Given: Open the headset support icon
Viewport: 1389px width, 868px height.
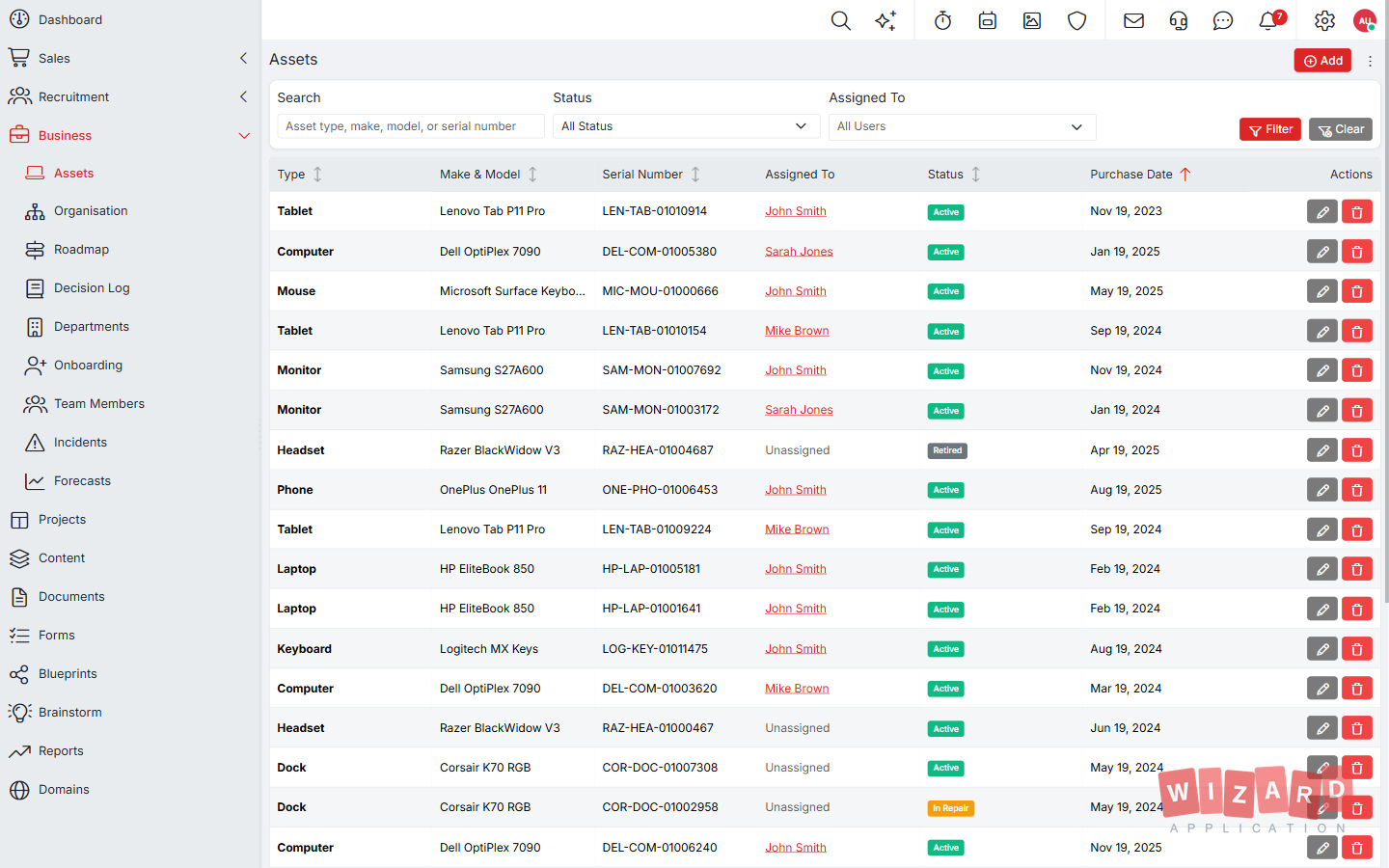Looking at the screenshot, I should 1179,20.
